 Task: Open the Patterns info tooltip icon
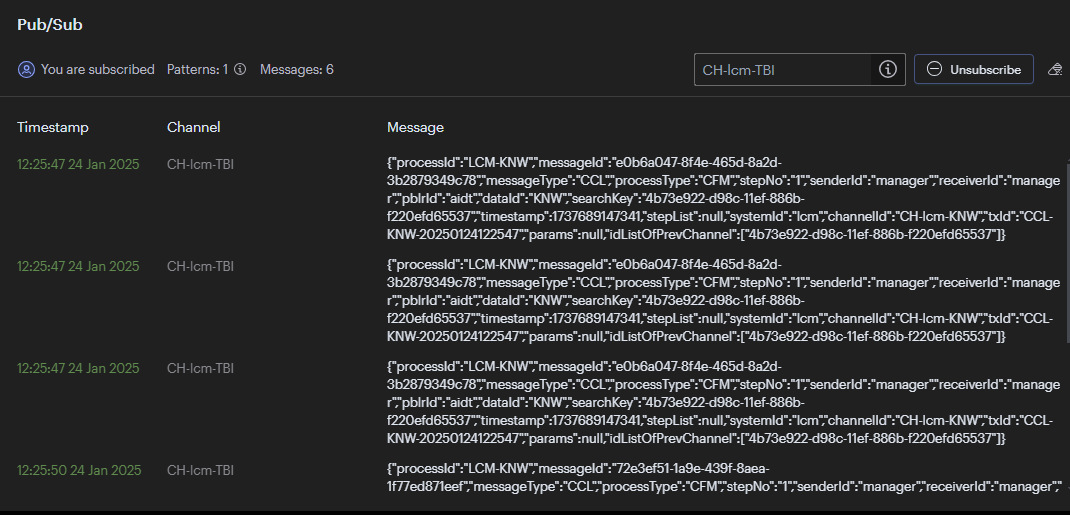coord(240,70)
